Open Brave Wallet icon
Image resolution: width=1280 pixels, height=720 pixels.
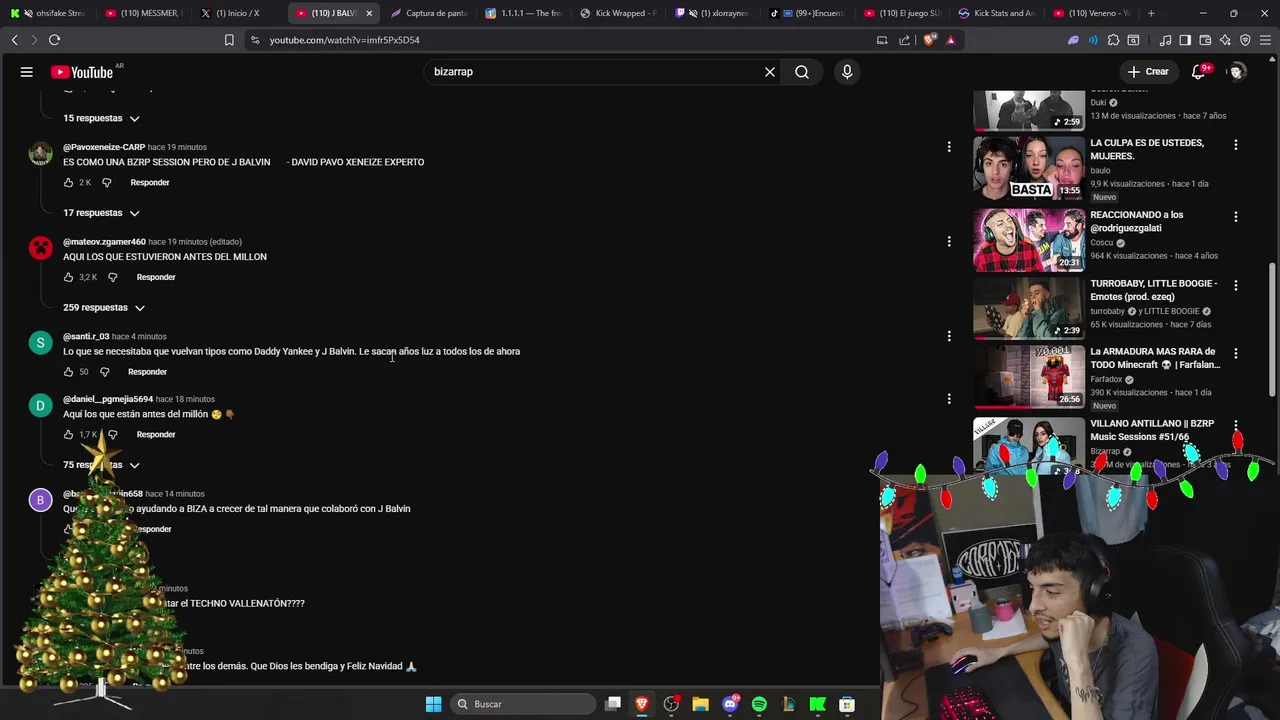[x=1205, y=40]
